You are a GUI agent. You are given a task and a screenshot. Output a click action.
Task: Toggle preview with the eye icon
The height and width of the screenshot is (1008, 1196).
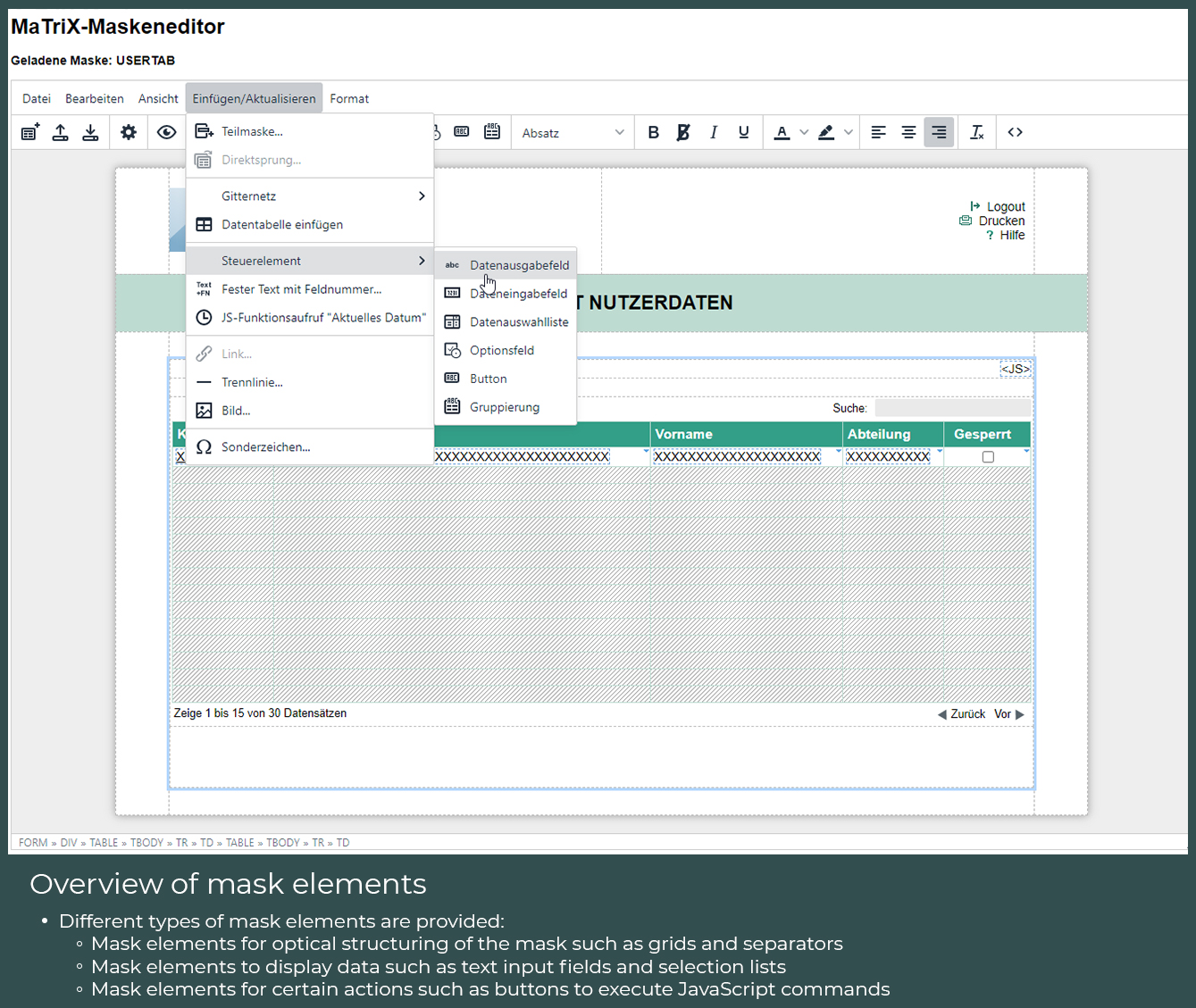pos(166,132)
